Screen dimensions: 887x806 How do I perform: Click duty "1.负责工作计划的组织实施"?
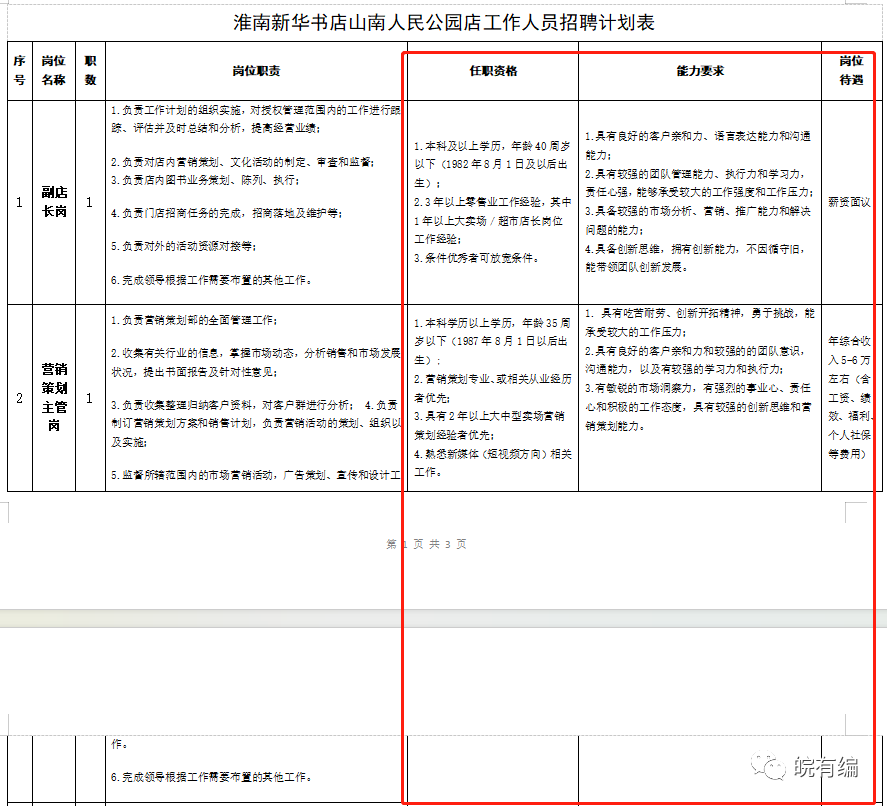point(255,119)
